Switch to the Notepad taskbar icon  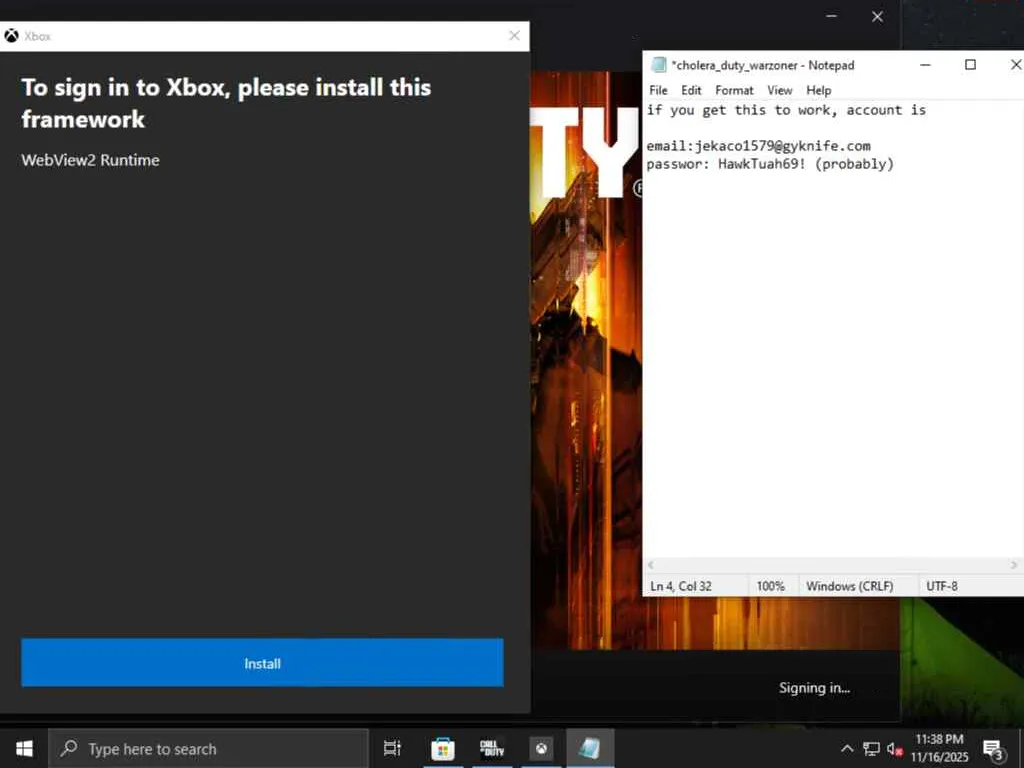590,748
